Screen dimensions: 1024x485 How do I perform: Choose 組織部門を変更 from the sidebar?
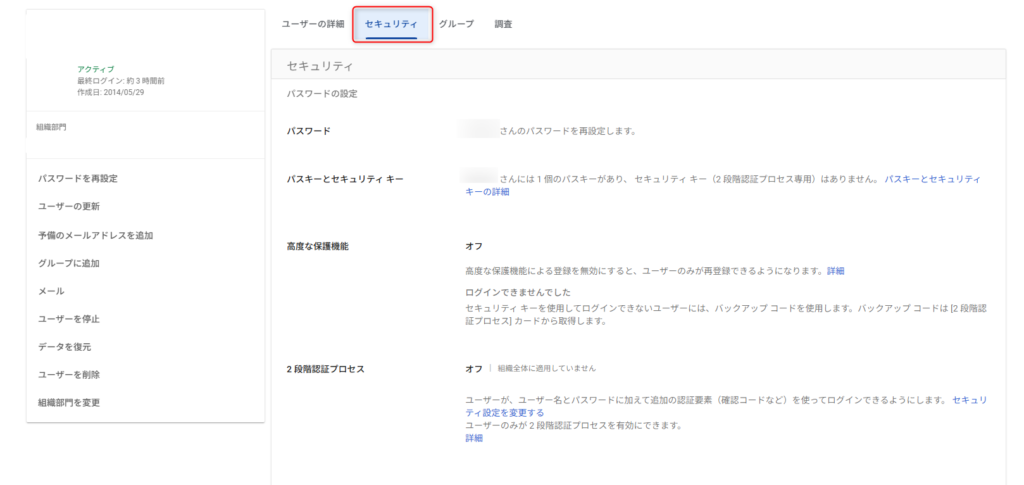68,403
